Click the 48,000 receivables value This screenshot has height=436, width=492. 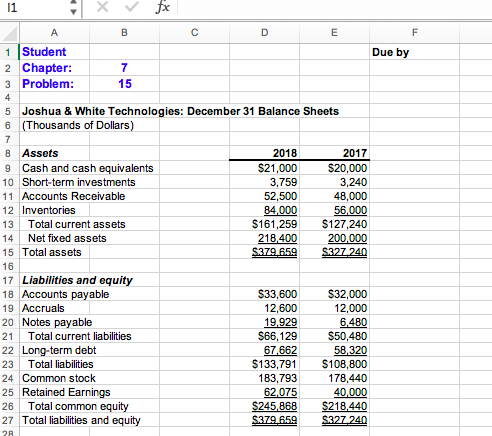click(x=350, y=196)
